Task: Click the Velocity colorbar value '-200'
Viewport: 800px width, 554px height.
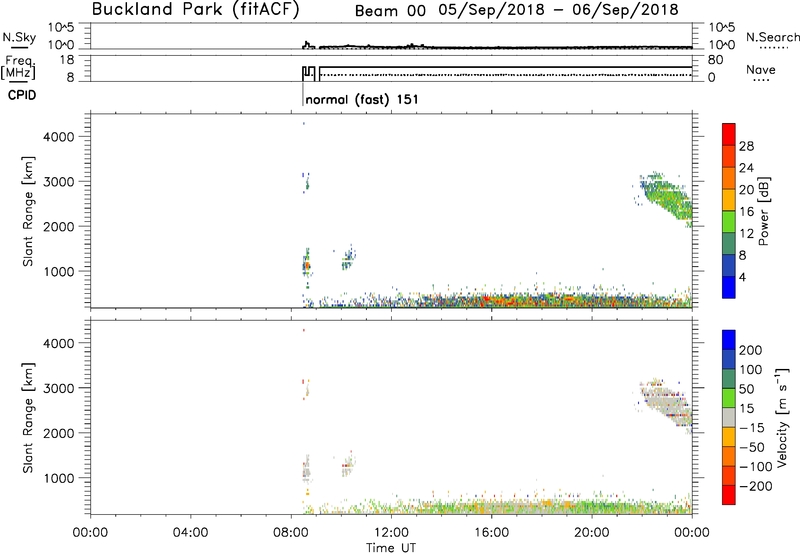Action: pos(756,486)
